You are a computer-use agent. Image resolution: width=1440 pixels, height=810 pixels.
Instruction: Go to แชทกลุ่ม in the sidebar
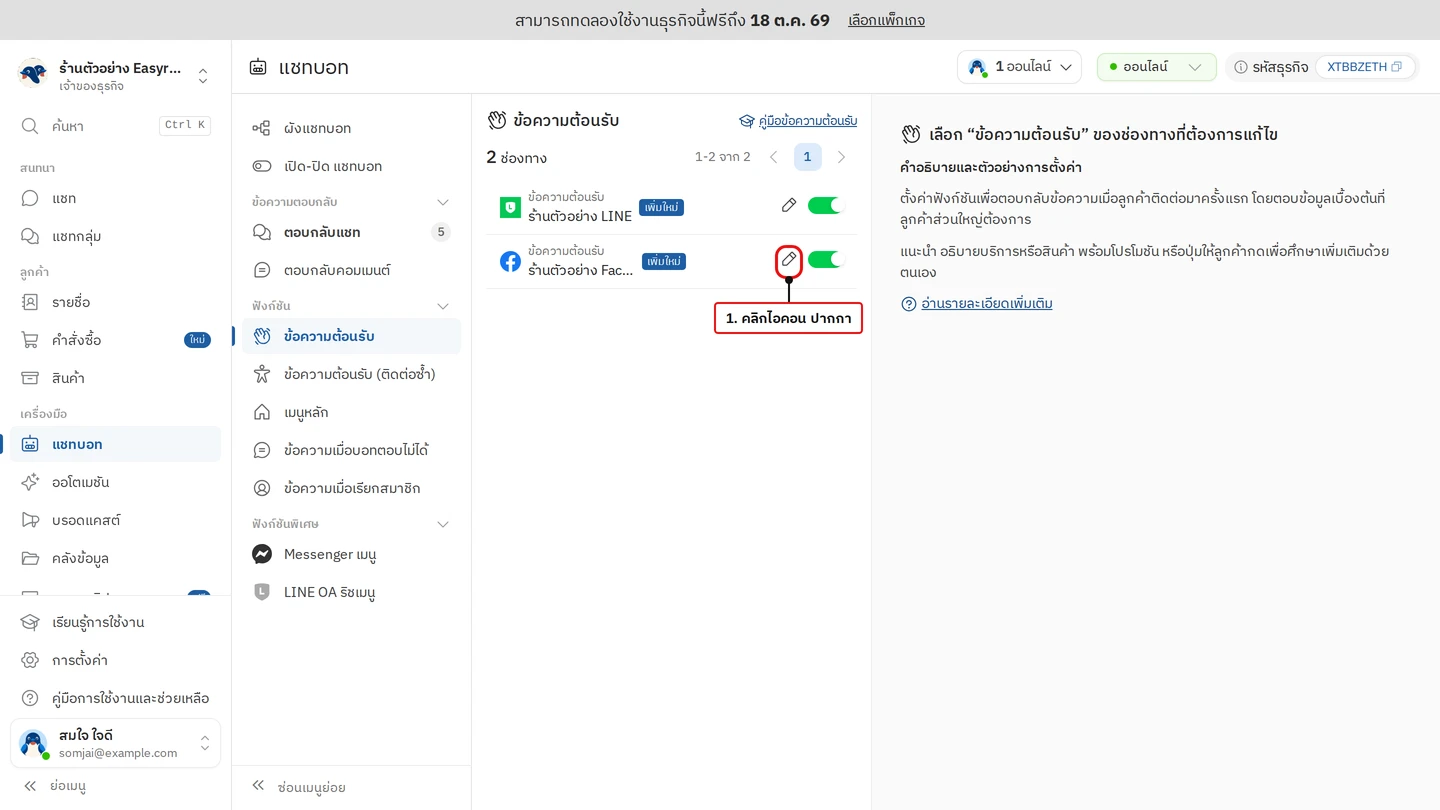coord(115,236)
